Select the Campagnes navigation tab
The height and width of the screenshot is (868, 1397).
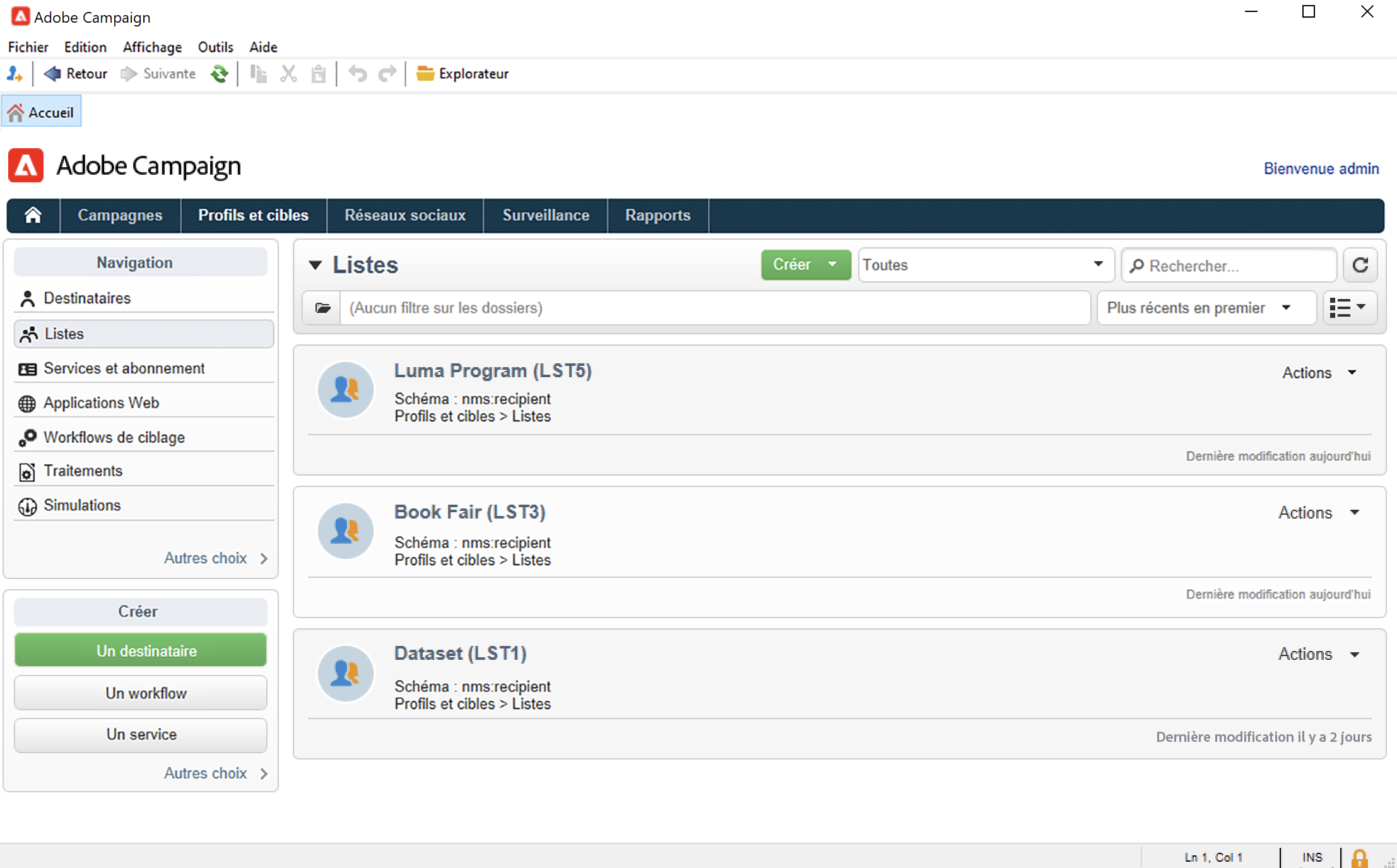119,215
